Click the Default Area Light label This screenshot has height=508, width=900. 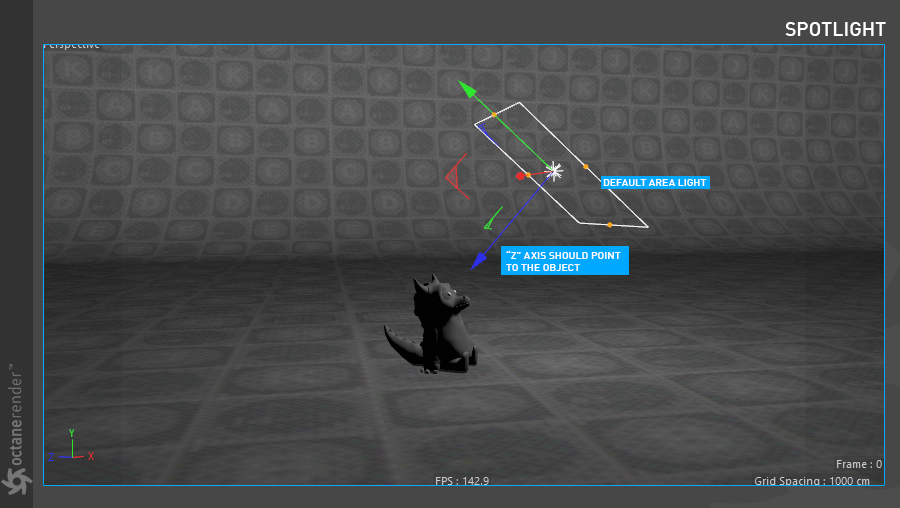[654, 183]
